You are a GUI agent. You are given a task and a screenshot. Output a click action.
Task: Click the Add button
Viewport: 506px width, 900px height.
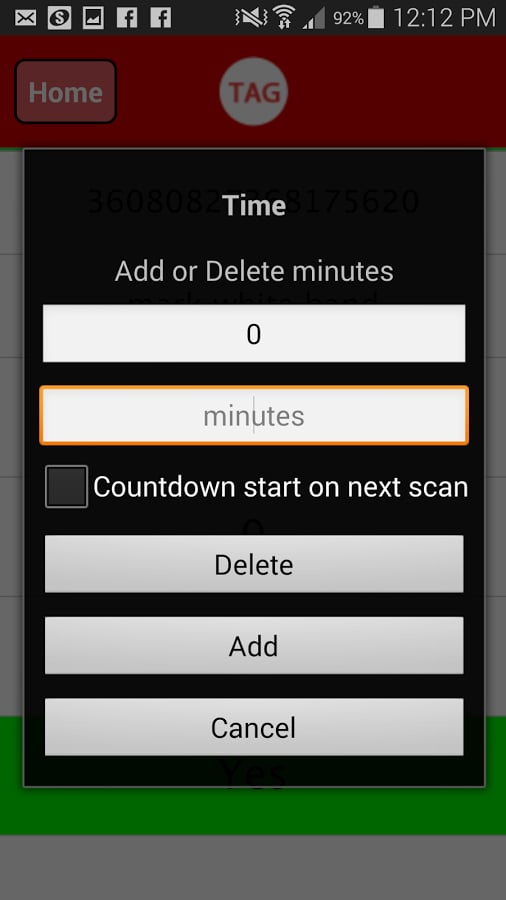click(x=254, y=645)
